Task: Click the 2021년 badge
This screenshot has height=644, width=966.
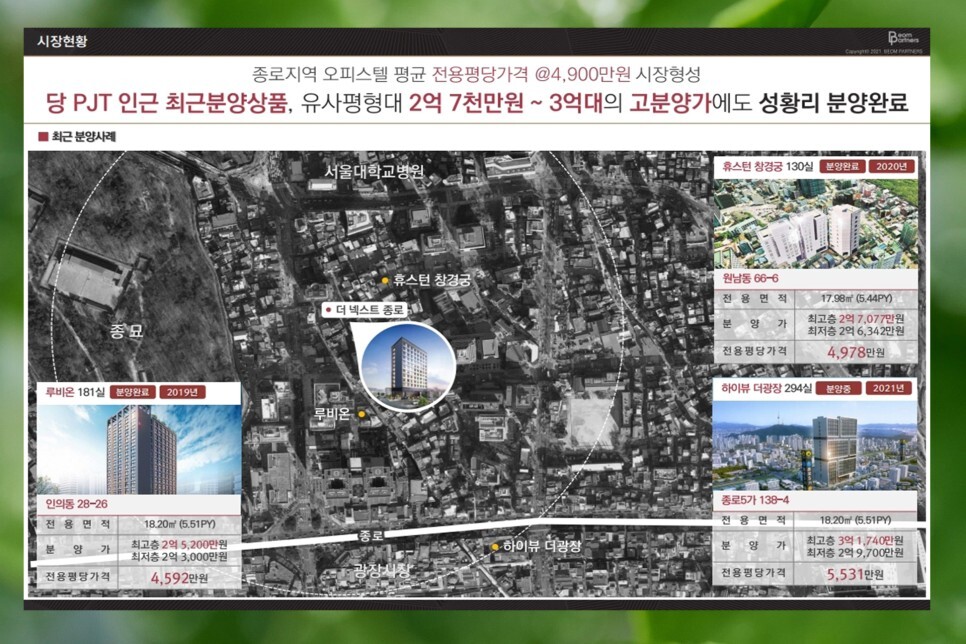Action: click(x=888, y=388)
